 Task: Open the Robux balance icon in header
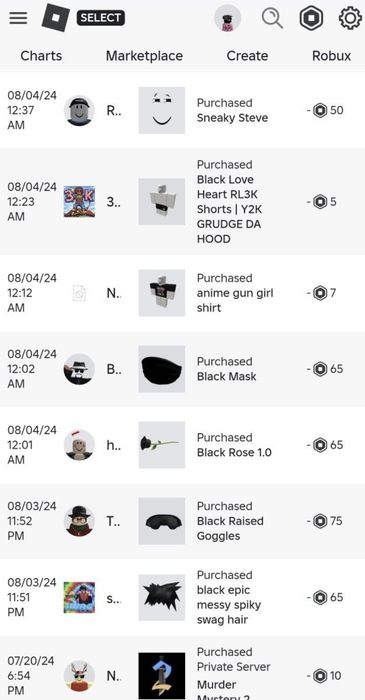click(311, 18)
